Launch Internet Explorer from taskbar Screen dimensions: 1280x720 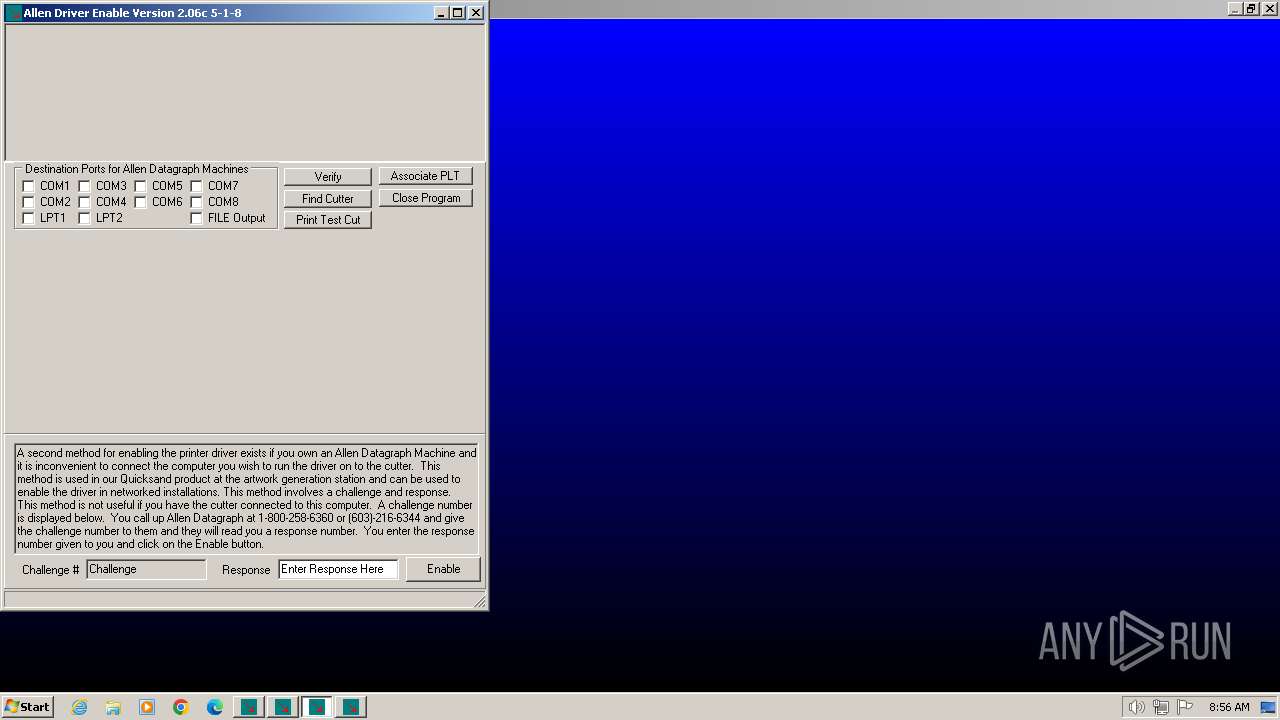tap(79, 707)
